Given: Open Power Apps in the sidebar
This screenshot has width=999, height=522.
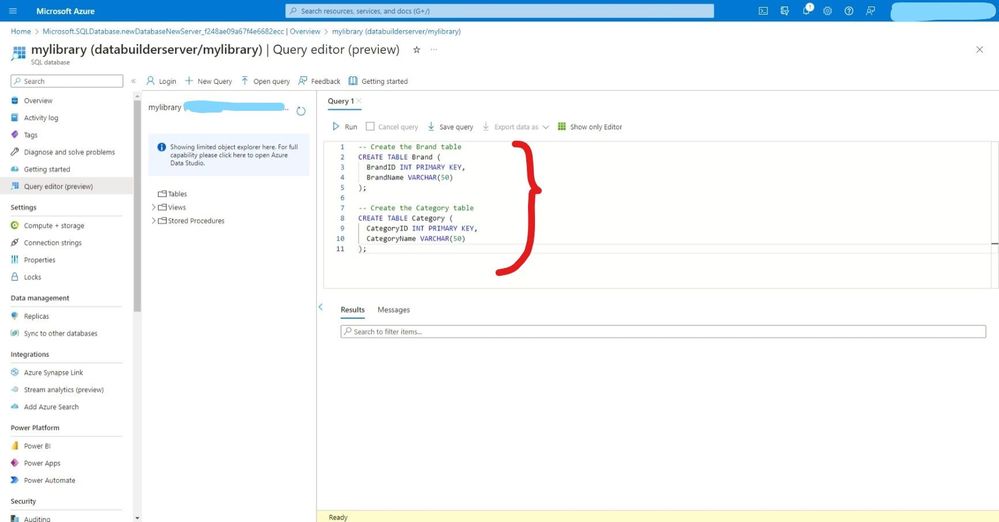Looking at the screenshot, I should (x=42, y=463).
